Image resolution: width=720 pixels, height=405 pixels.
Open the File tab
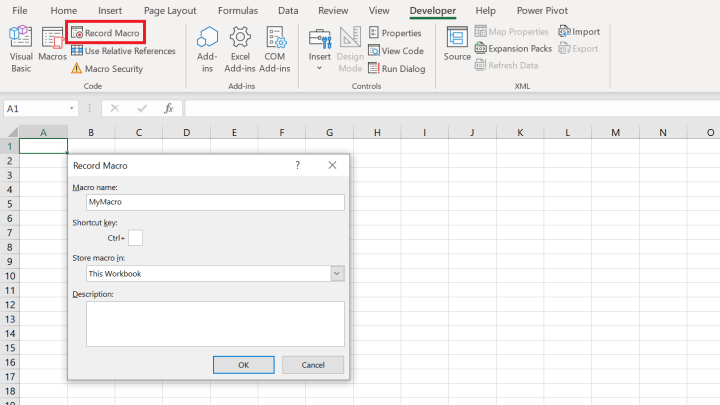point(20,11)
